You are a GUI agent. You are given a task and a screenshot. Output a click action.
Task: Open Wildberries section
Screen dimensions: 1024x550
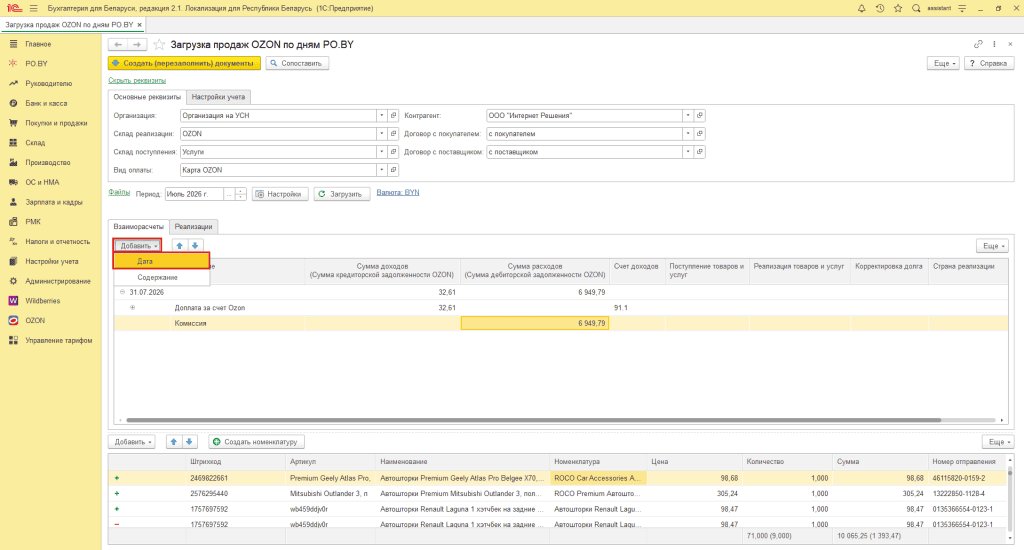point(42,300)
